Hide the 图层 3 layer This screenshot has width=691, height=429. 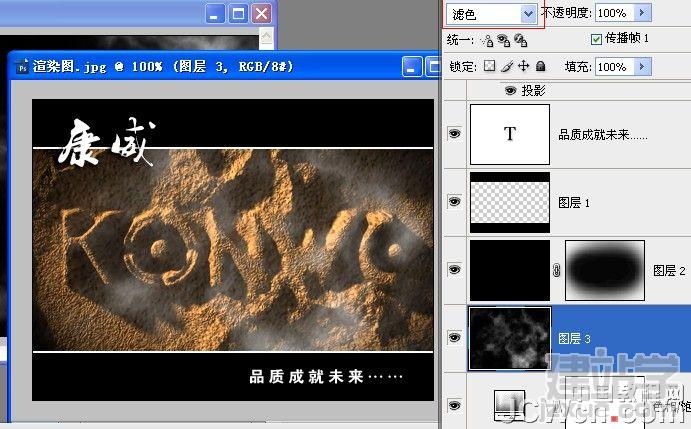[x=454, y=338]
